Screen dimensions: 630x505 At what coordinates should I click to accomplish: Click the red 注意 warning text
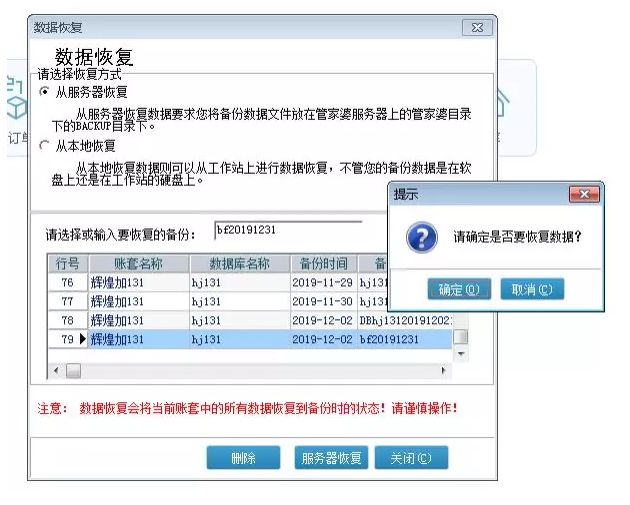[x=248, y=409]
